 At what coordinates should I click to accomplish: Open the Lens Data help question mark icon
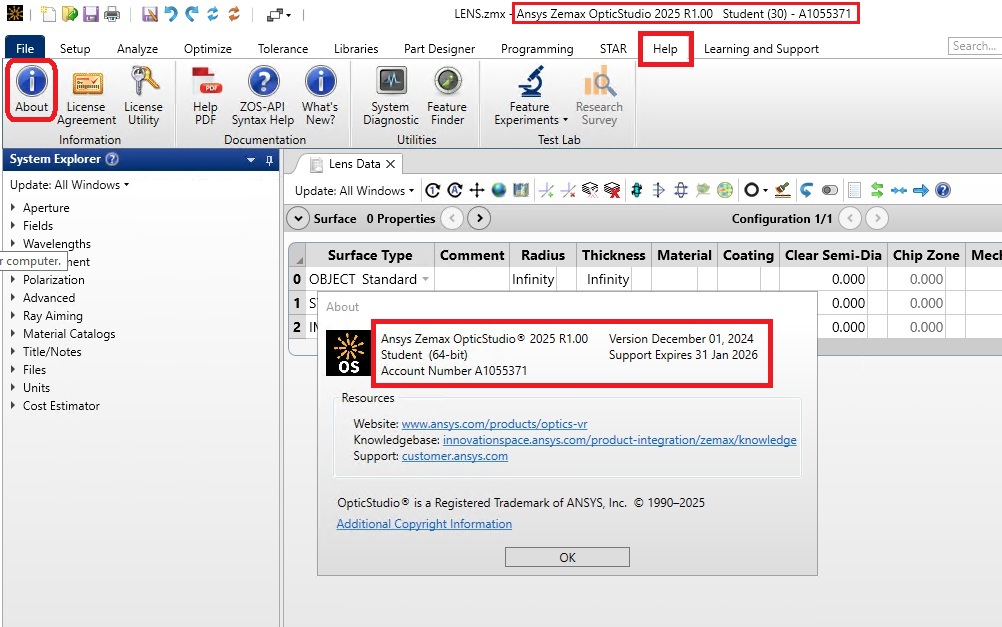(943, 190)
